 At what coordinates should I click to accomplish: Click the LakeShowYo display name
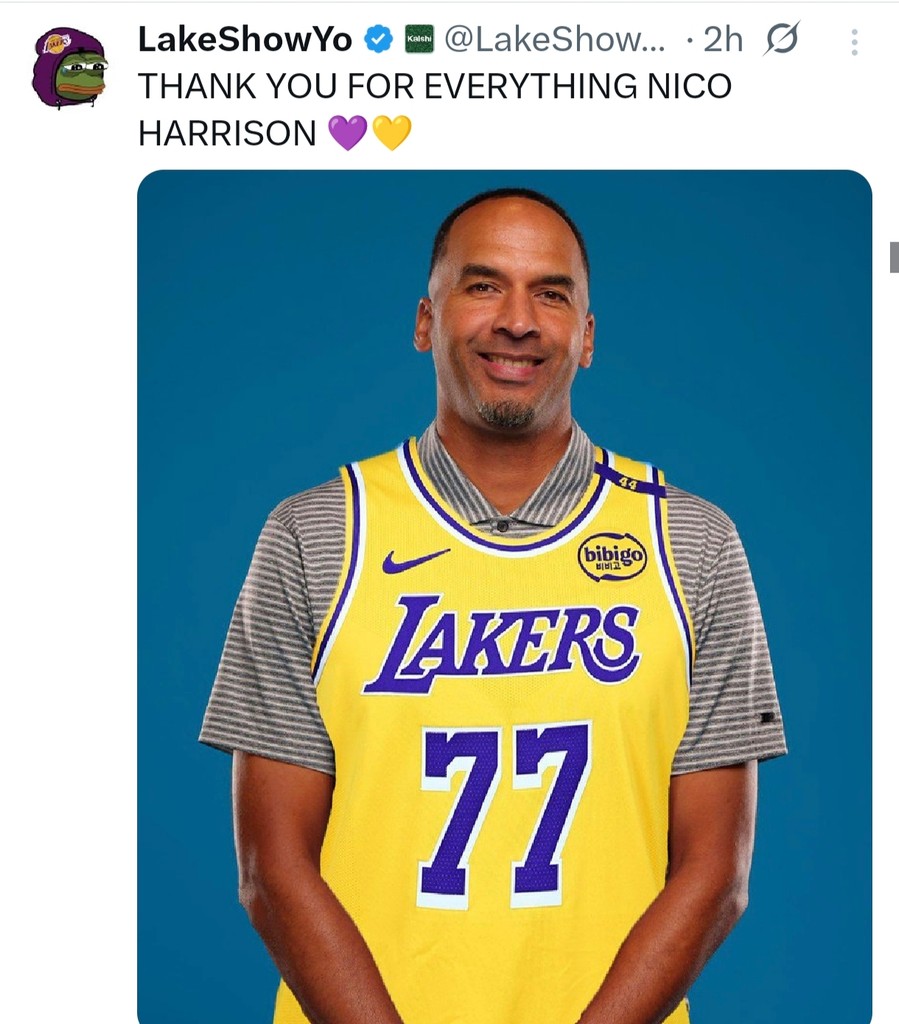click(x=245, y=40)
